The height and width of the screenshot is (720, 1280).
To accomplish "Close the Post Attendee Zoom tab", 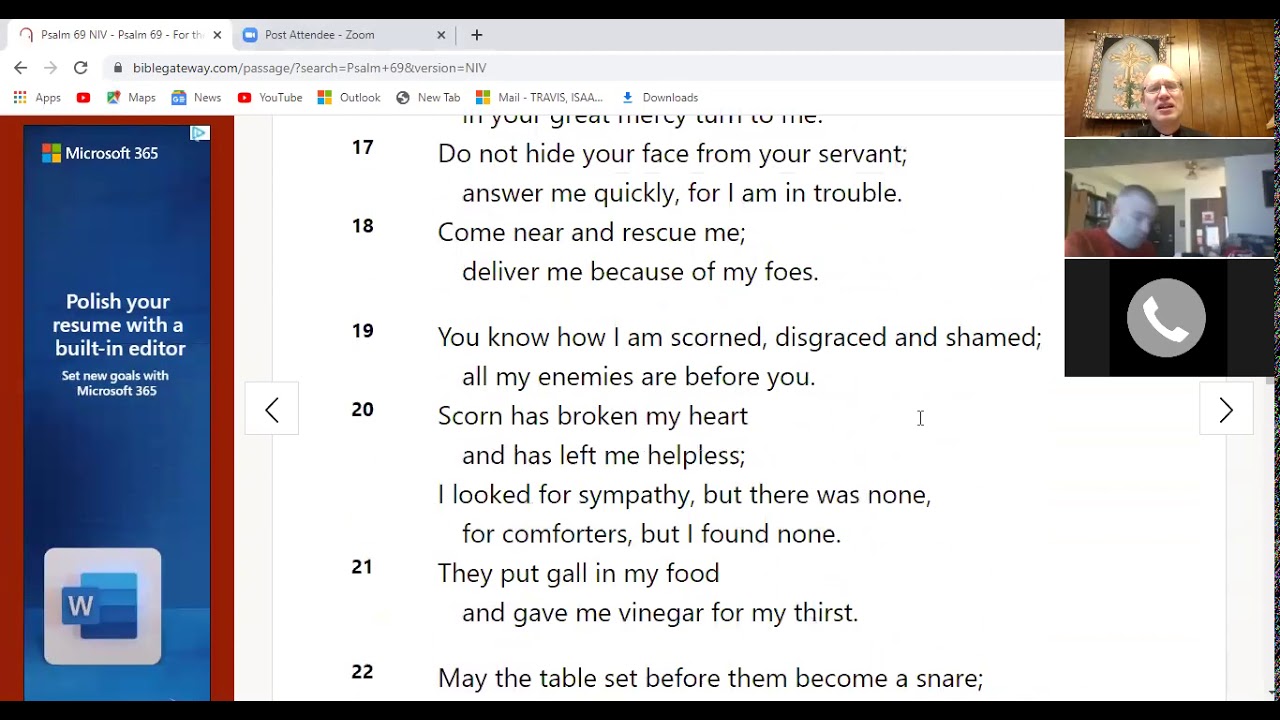I will (x=441, y=35).
